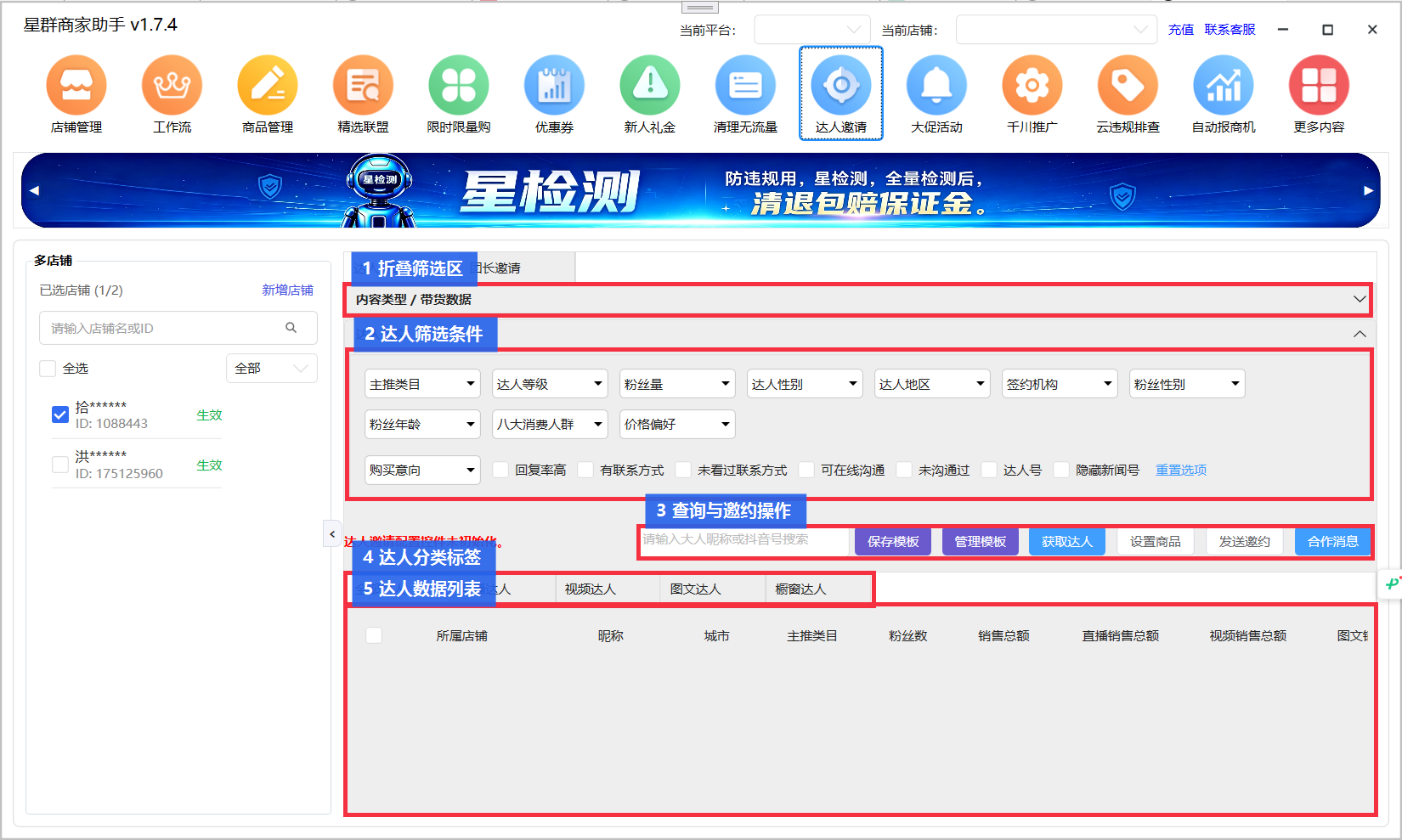1402x840 pixels.
Task: Click the 设置商品 button
Action: click(x=1156, y=541)
